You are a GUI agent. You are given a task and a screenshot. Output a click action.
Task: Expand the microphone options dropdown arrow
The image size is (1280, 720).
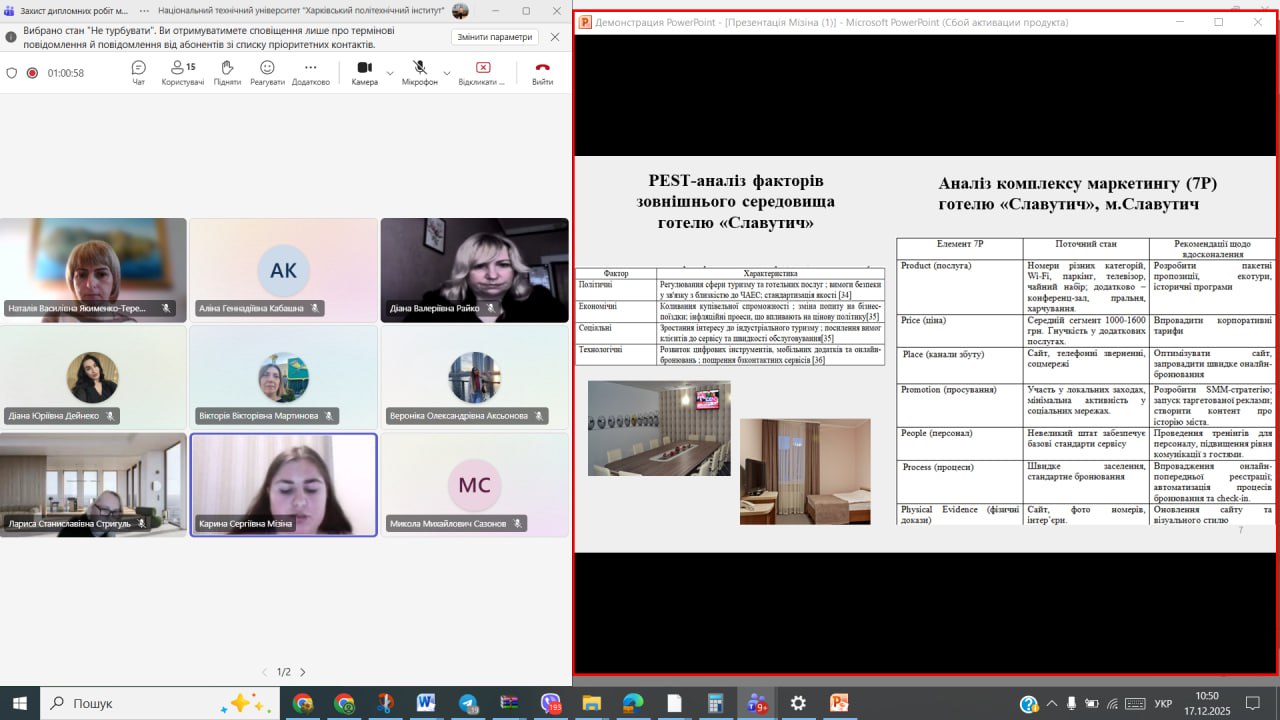point(447,73)
